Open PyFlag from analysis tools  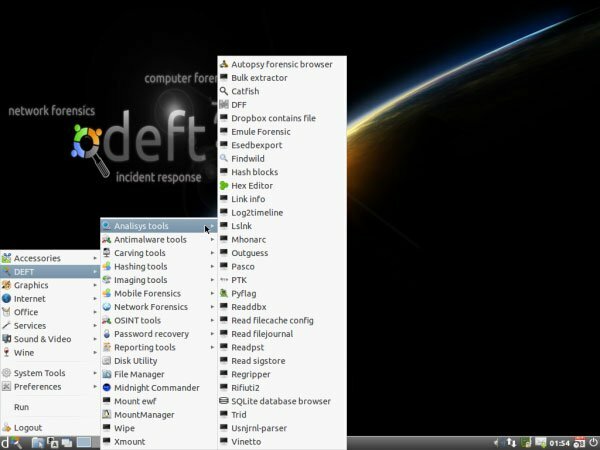pyautogui.click(x=245, y=293)
